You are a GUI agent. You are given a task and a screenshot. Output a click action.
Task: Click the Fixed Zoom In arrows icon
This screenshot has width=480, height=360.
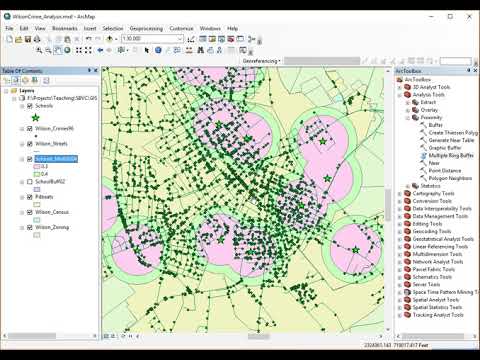point(79,50)
